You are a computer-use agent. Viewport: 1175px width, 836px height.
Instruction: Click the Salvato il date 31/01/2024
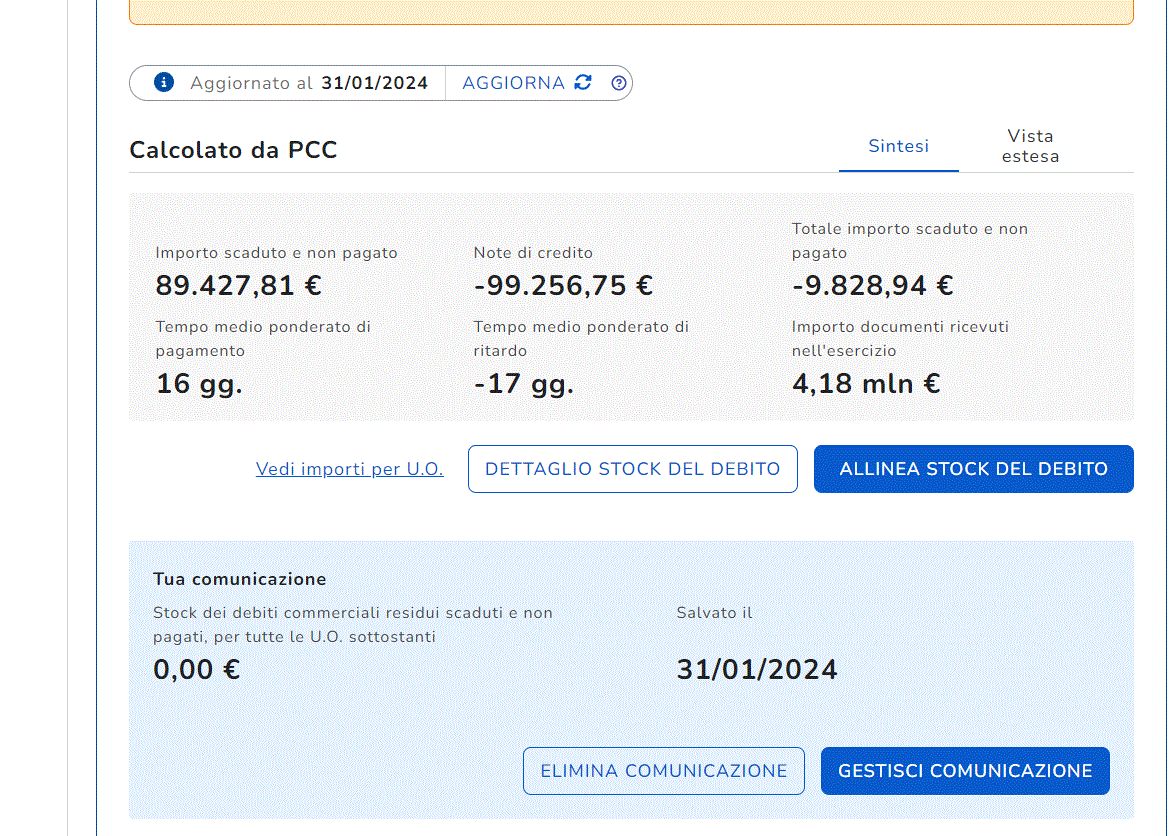(756, 669)
